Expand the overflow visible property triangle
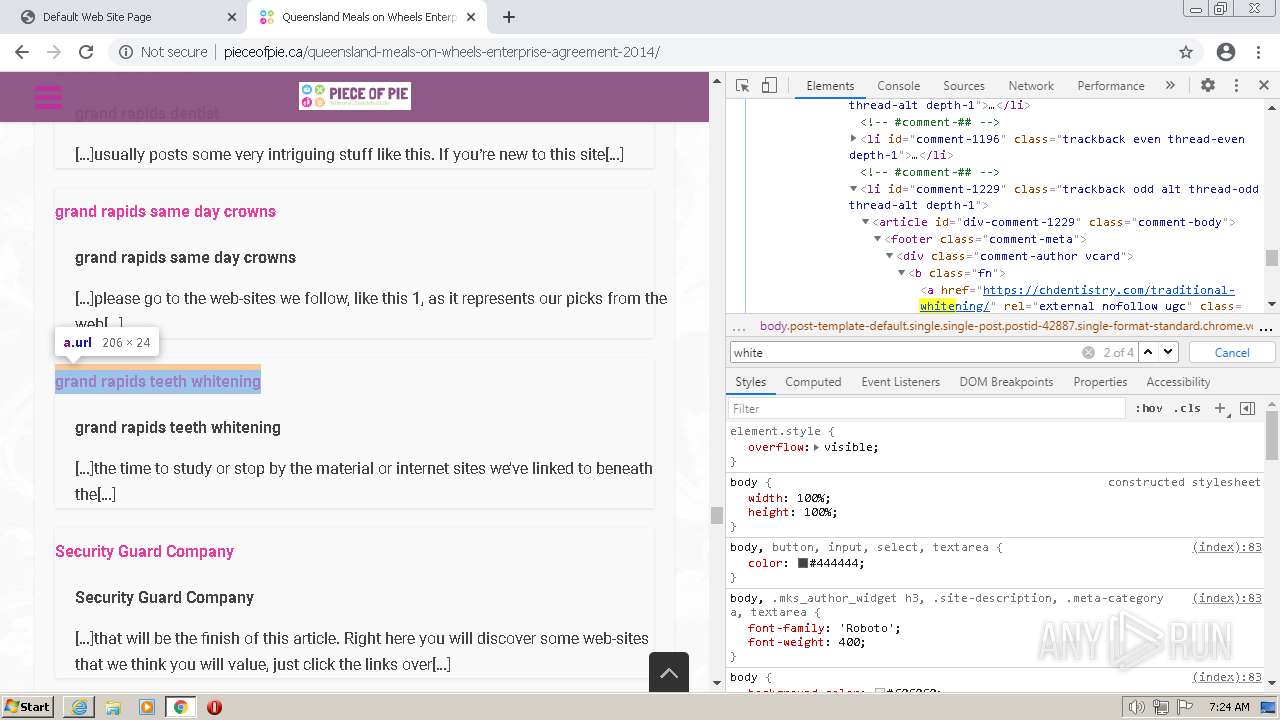The width and height of the screenshot is (1280, 720). (x=816, y=448)
